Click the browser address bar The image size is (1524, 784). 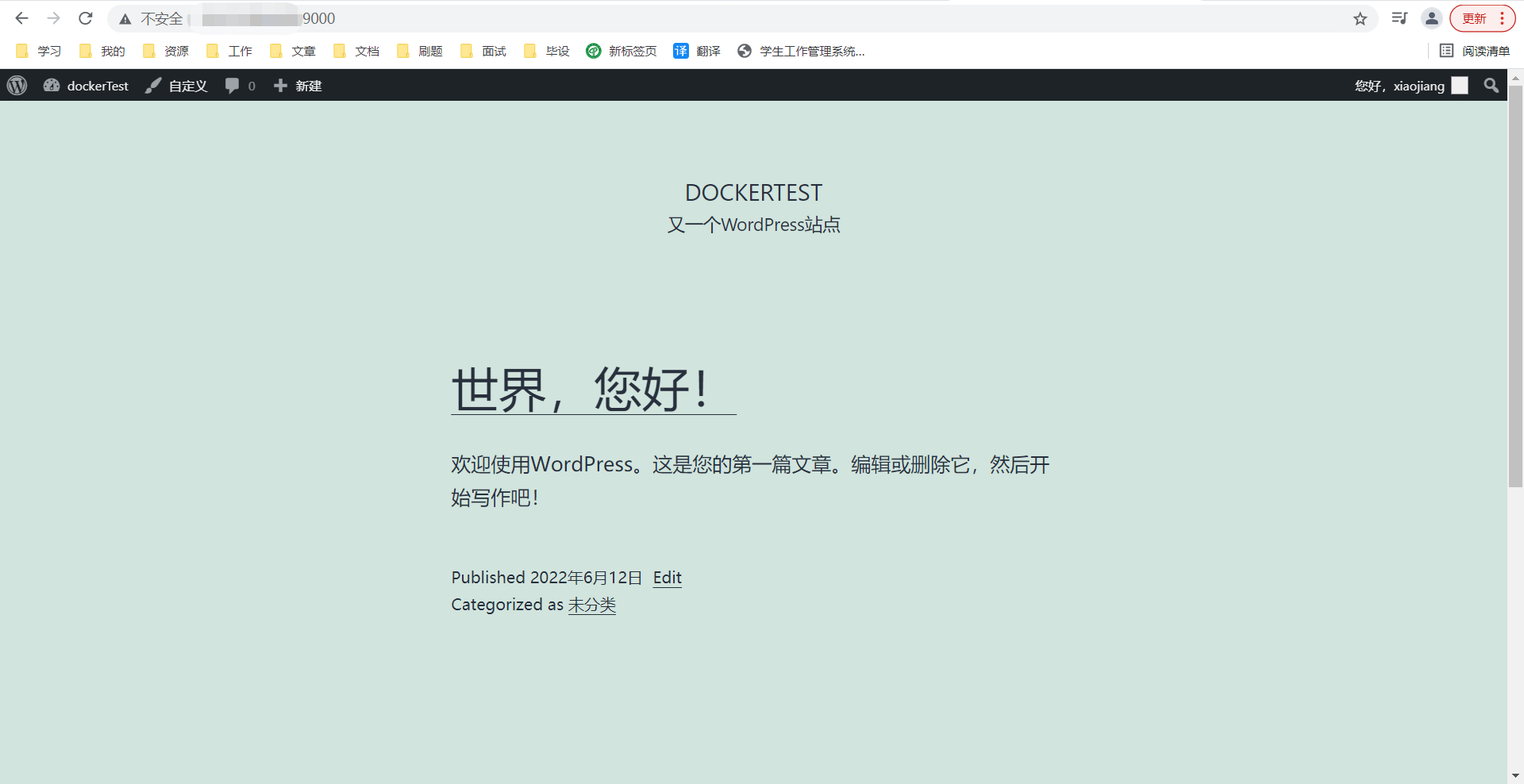[714, 18]
